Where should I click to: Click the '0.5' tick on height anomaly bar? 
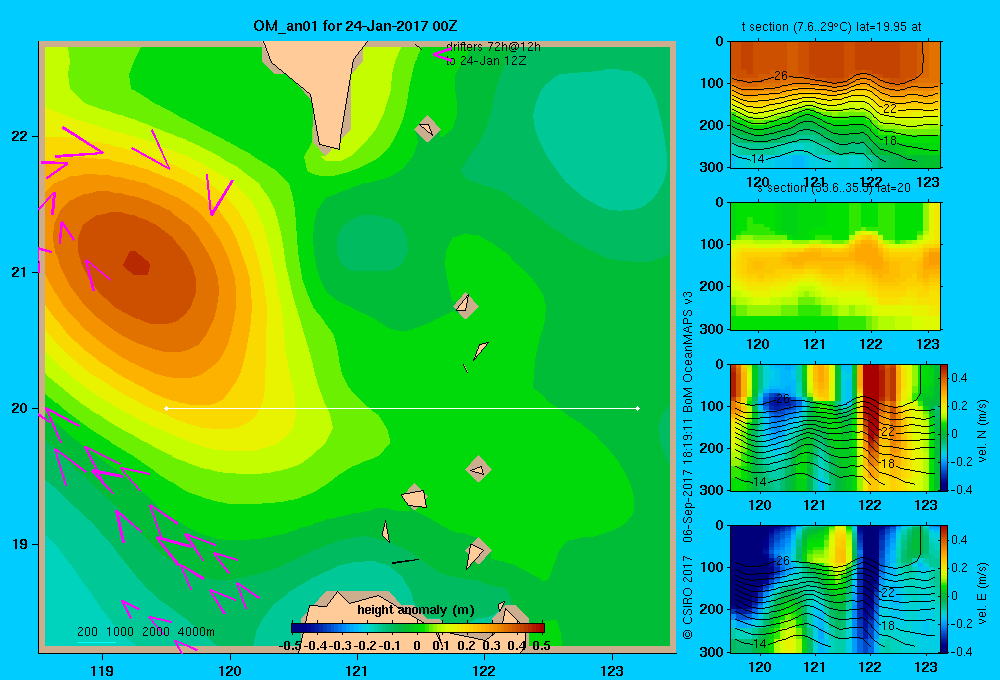[x=541, y=646]
